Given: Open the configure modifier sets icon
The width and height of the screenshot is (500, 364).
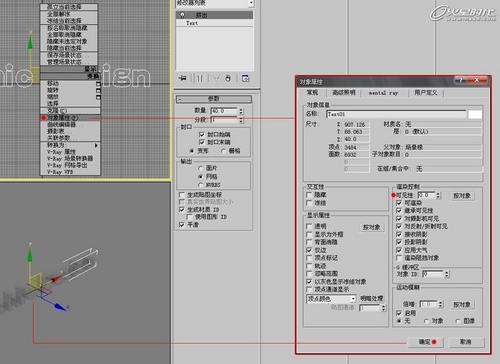Looking at the screenshot, I should [x=246, y=78].
